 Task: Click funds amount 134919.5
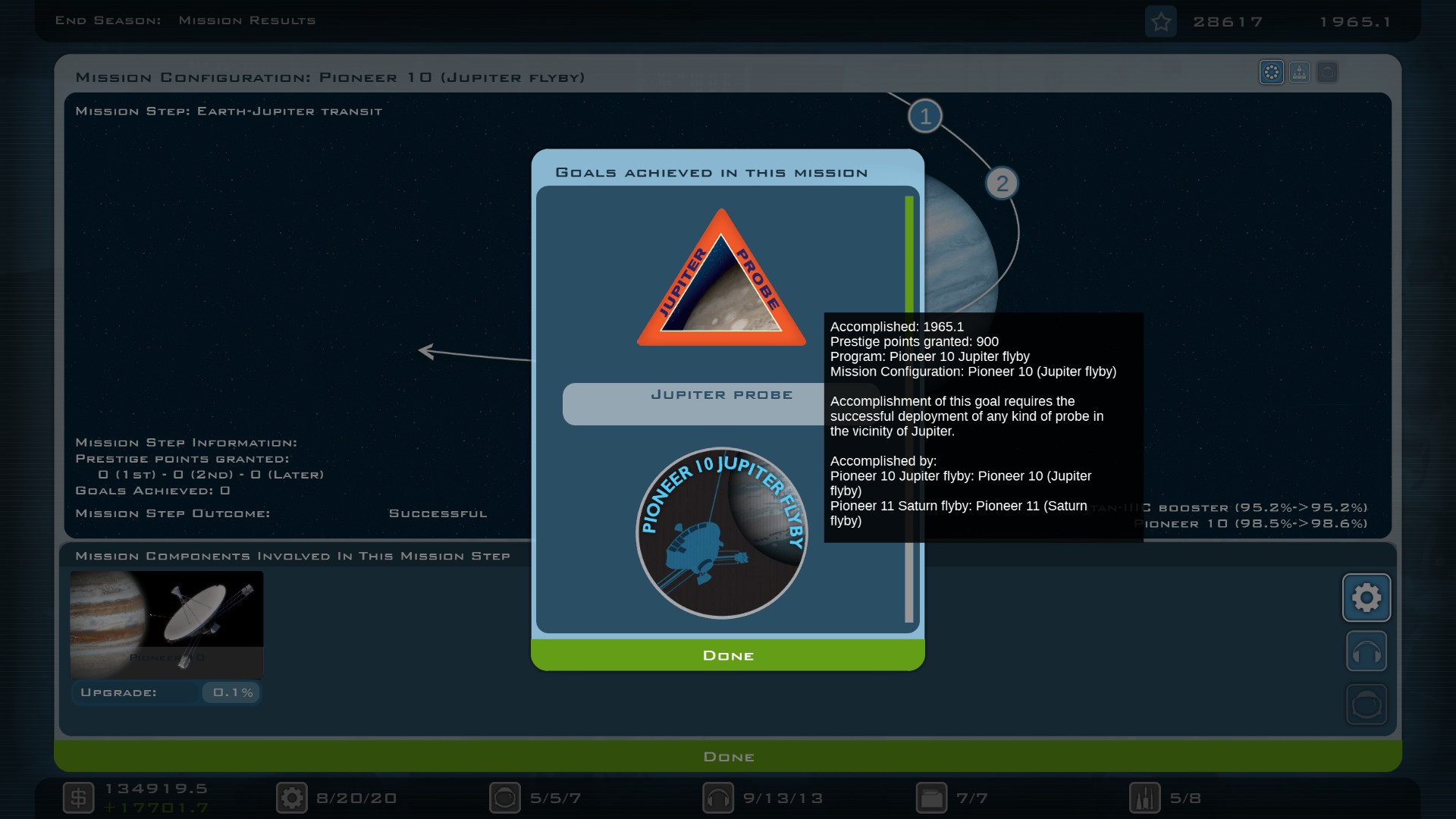(x=156, y=789)
